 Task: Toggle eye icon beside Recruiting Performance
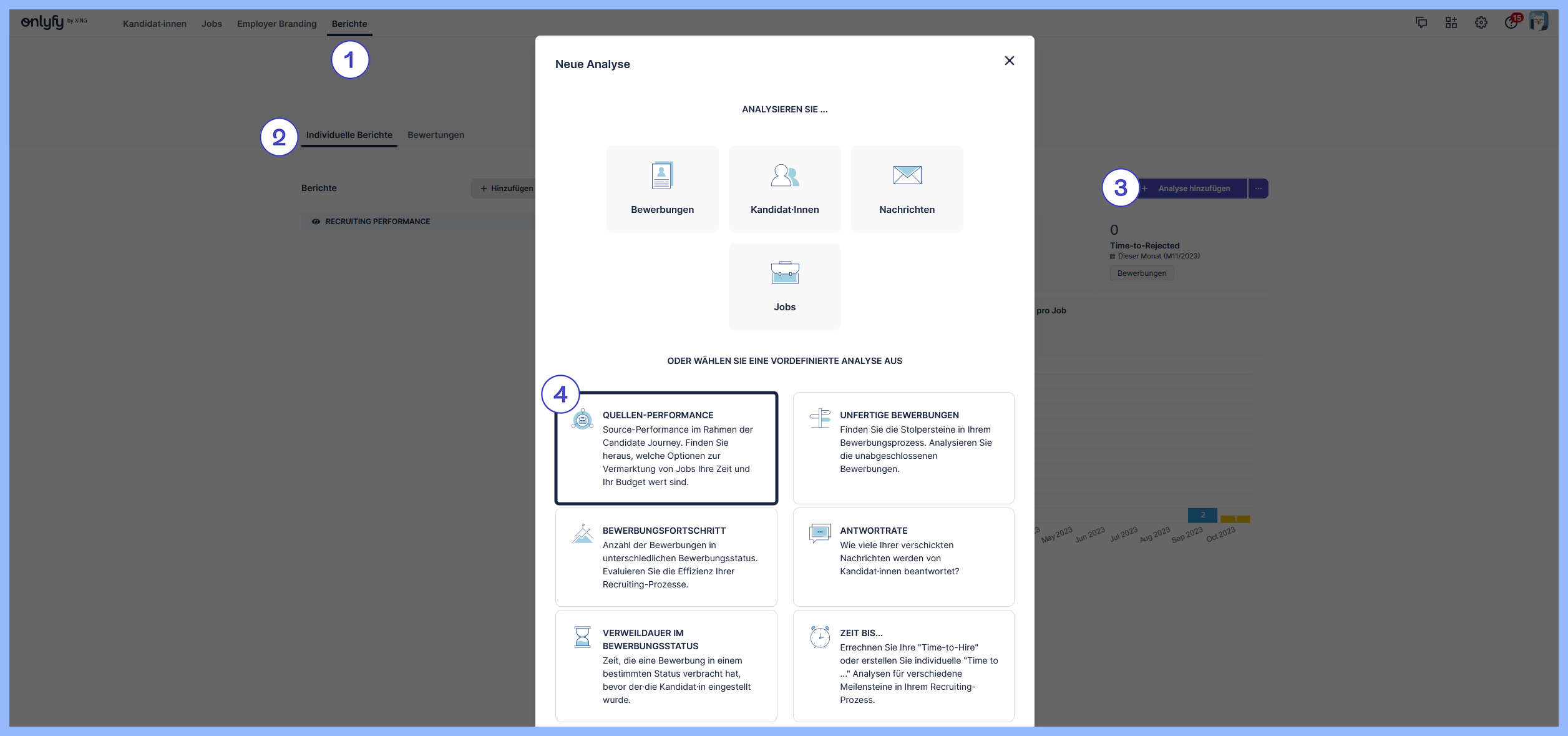click(x=316, y=222)
